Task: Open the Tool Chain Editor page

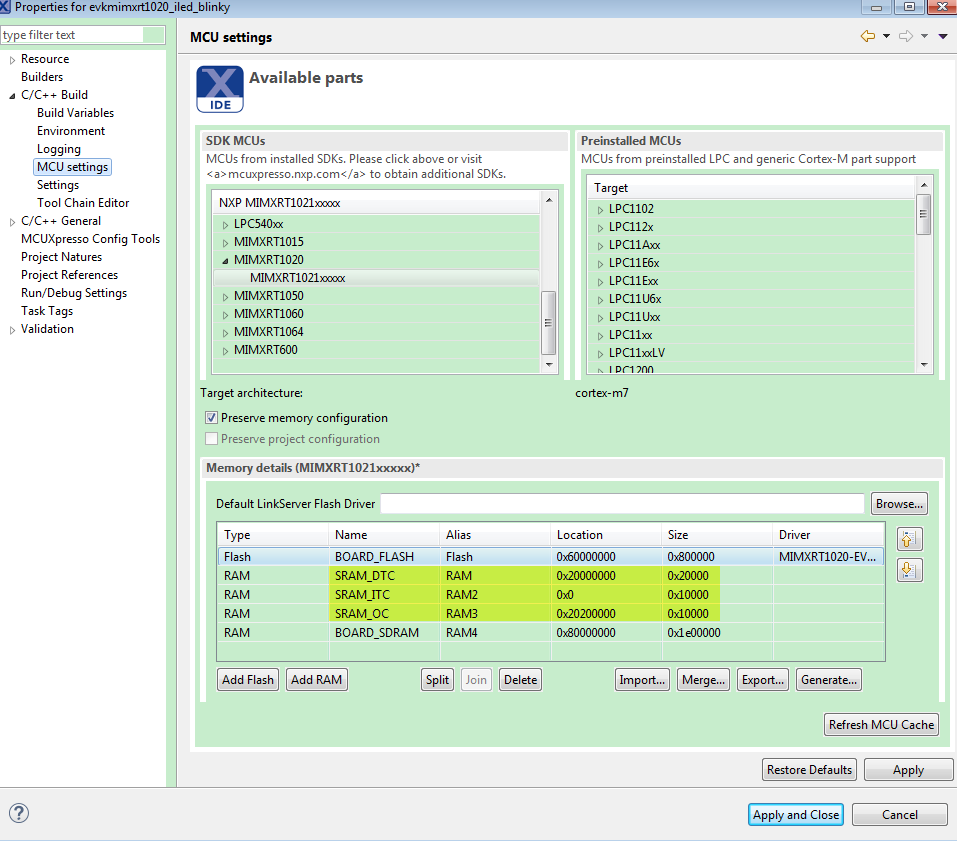Action: coord(83,203)
